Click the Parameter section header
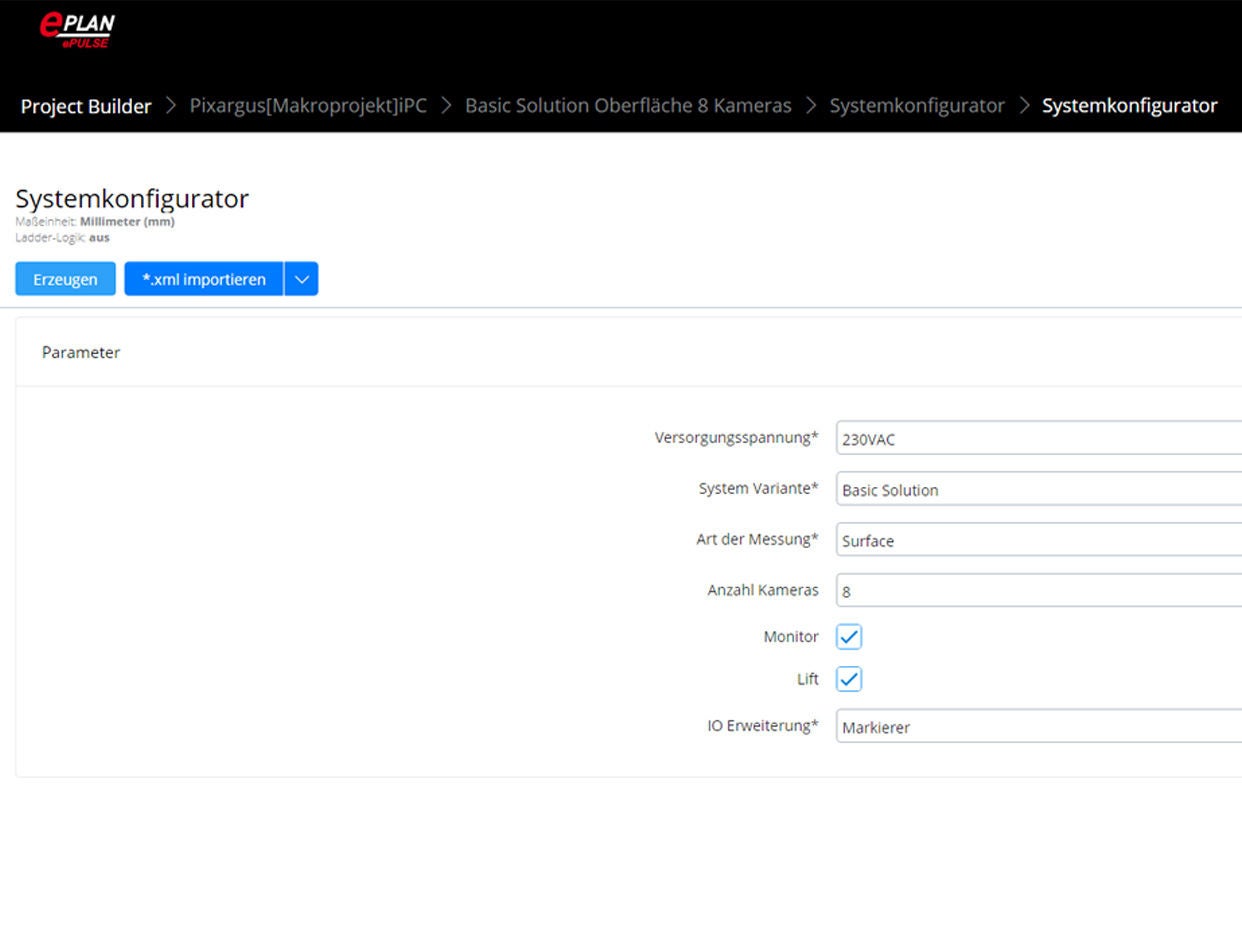The height and width of the screenshot is (934, 1242). (80, 352)
